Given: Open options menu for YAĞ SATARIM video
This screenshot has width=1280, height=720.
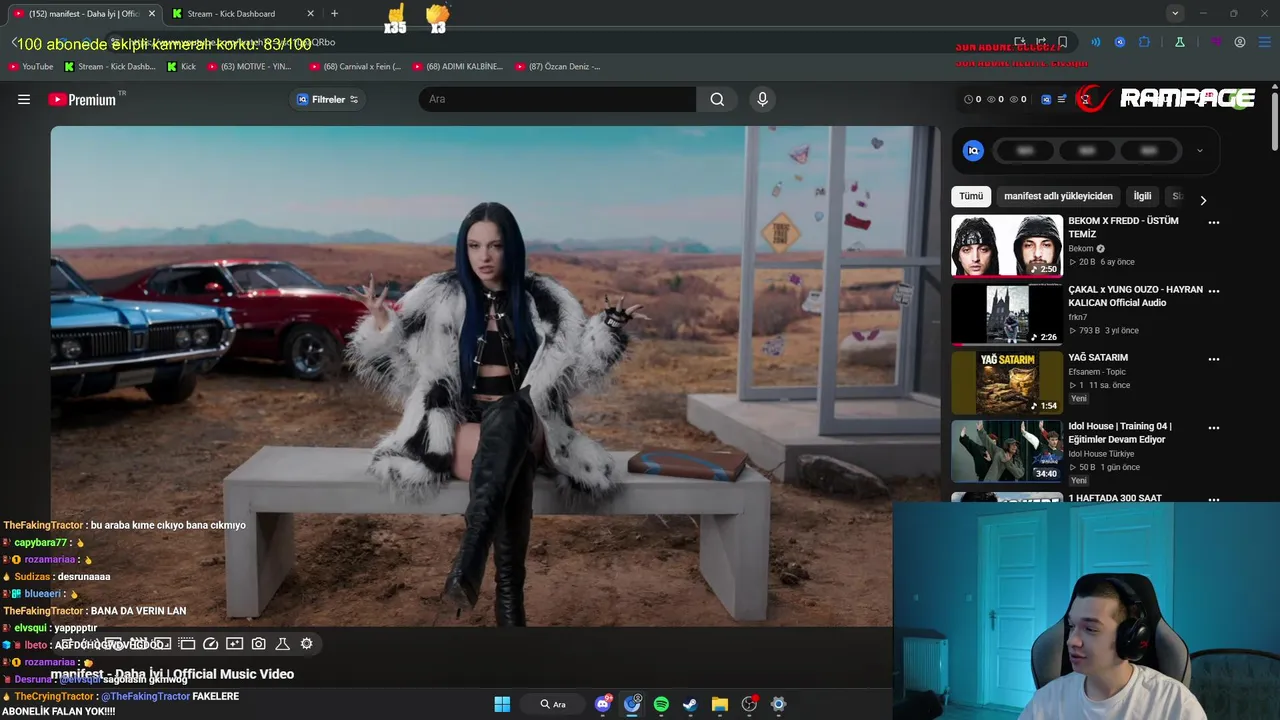Looking at the screenshot, I should pyautogui.click(x=1214, y=358).
